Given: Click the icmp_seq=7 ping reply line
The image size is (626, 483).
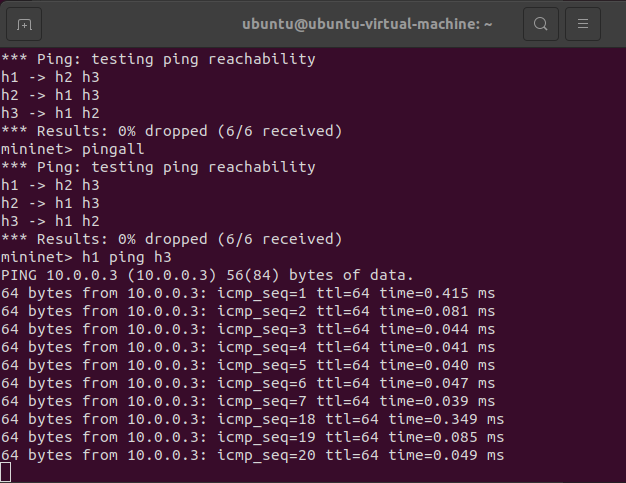Looking at the screenshot, I should (248, 401).
